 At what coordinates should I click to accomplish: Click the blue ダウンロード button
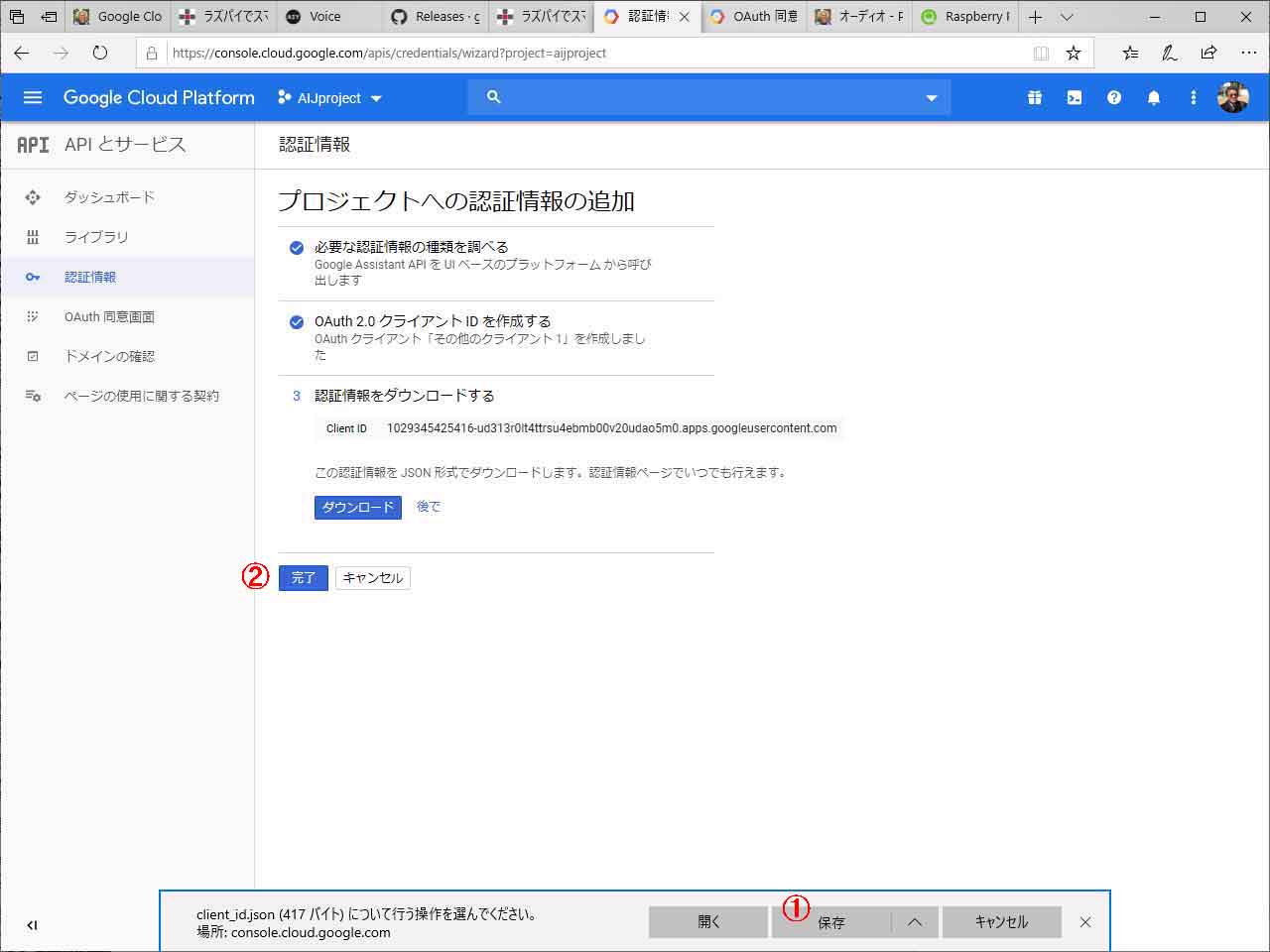tap(358, 507)
